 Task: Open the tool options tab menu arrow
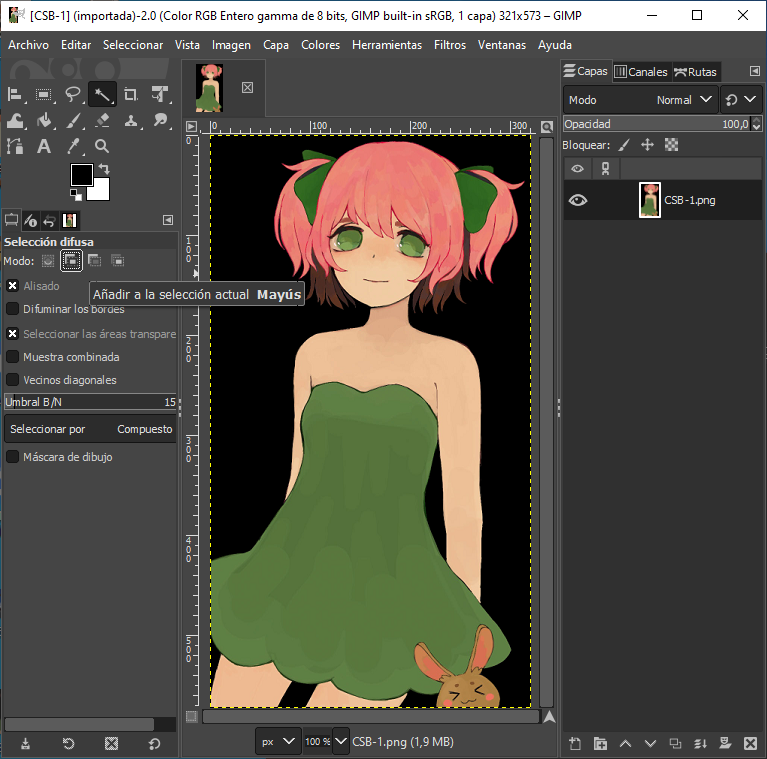[168, 220]
